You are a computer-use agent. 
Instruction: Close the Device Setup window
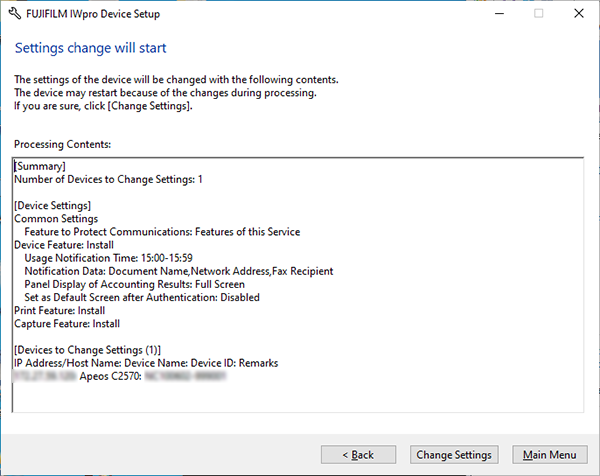[579, 13]
